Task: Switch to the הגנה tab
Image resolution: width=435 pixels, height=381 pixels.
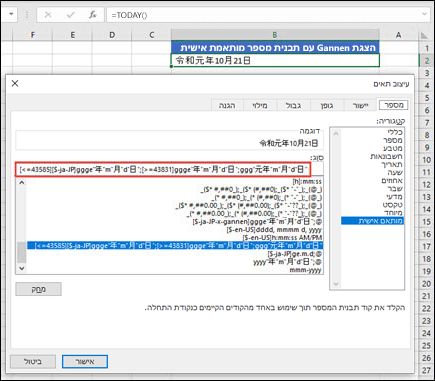Action: (x=227, y=106)
